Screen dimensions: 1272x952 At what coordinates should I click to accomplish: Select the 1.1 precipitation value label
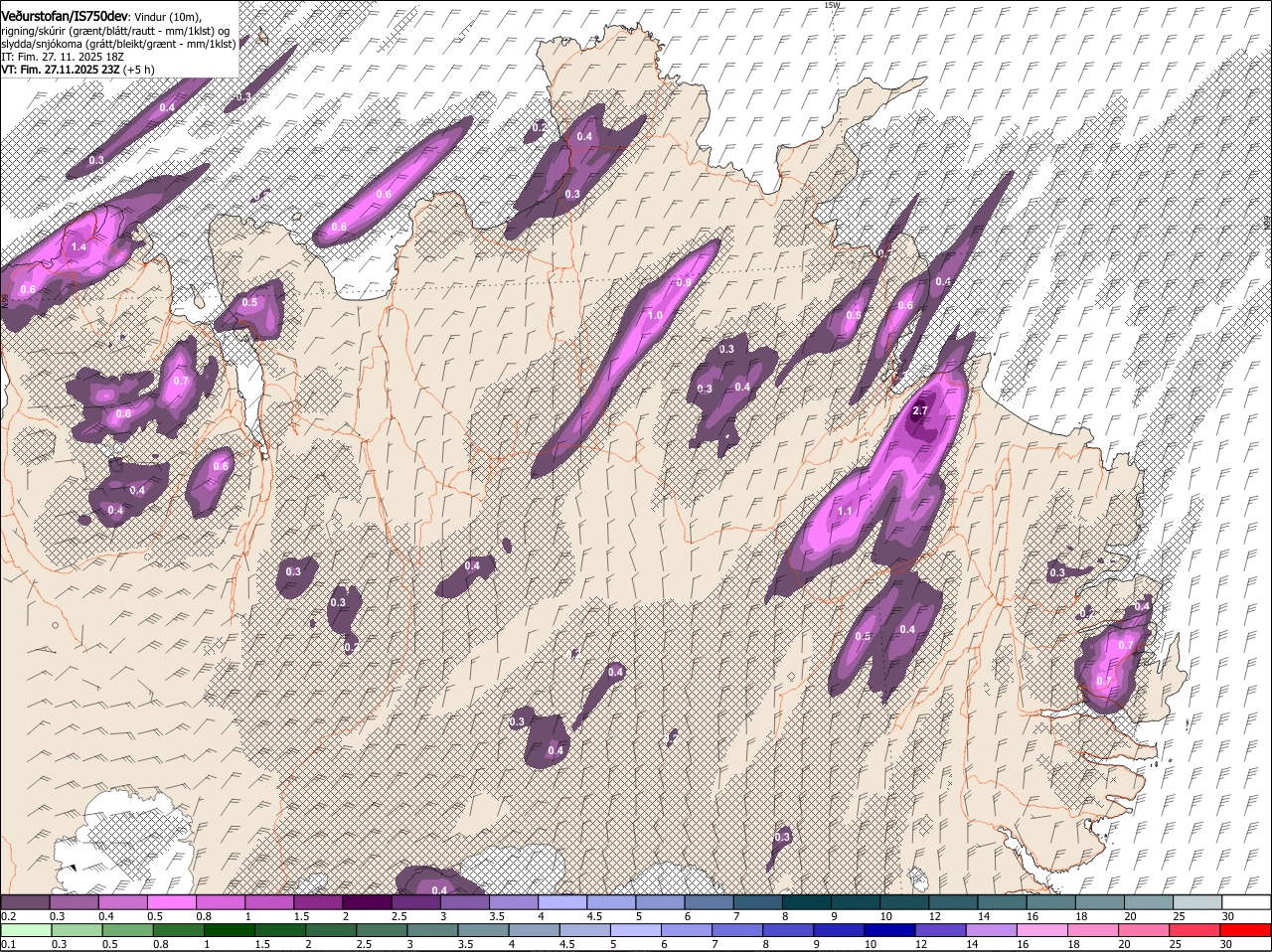846,511
